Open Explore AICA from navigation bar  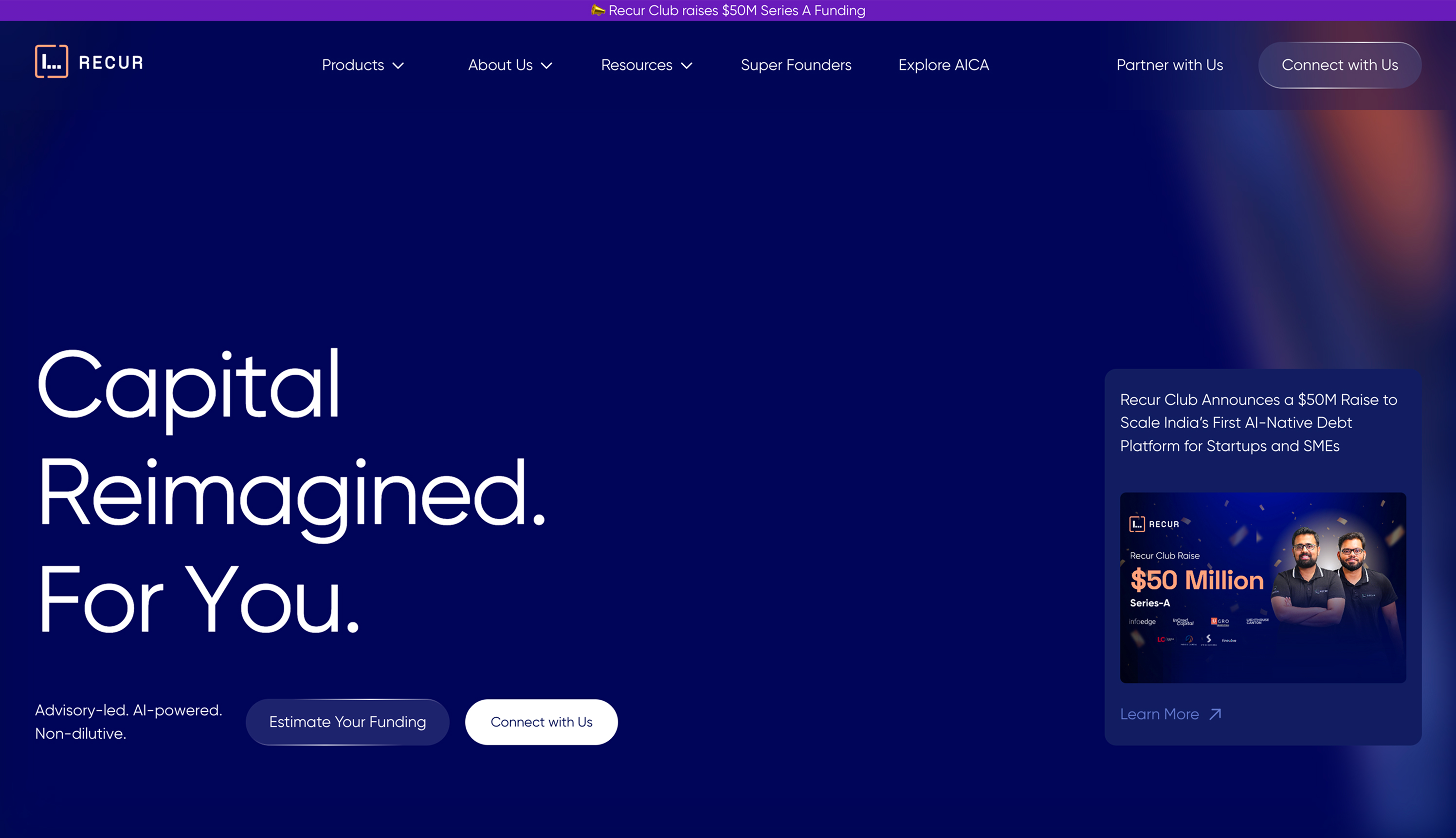pyautogui.click(x=943, y=65)
